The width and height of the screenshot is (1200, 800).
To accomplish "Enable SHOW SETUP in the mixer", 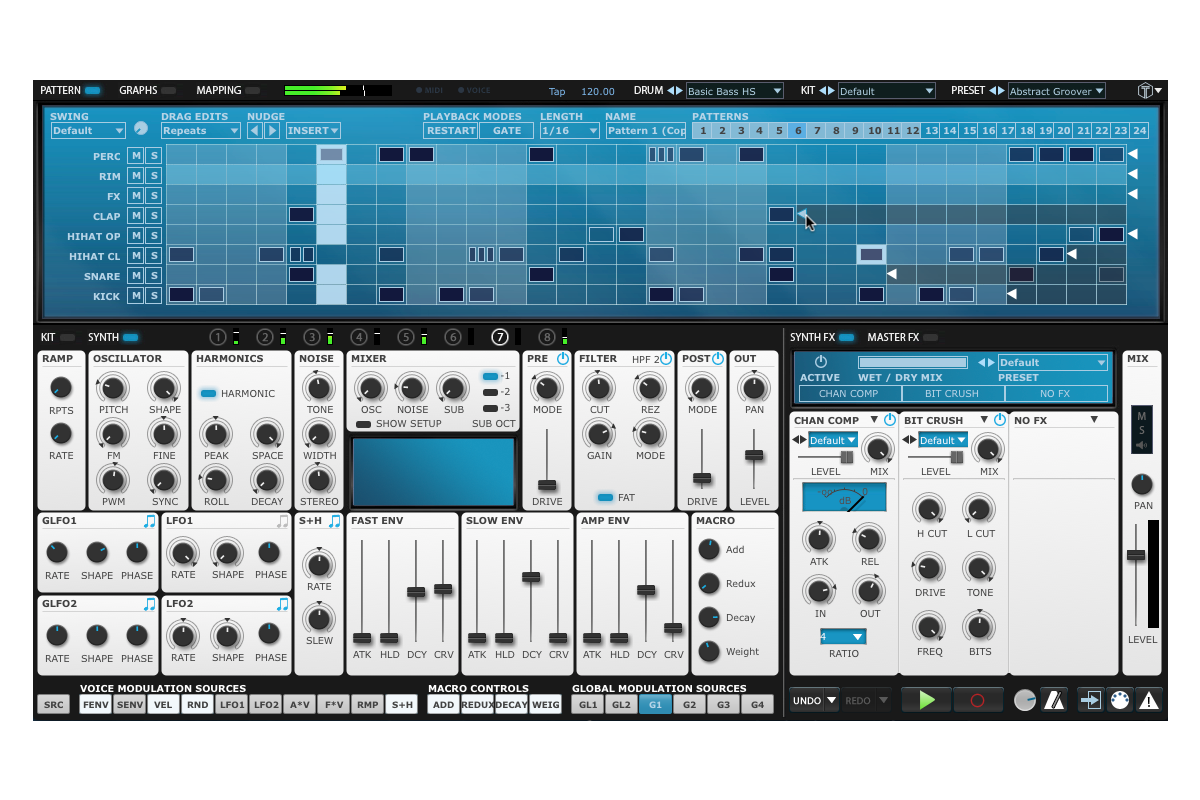I will 364,424.
